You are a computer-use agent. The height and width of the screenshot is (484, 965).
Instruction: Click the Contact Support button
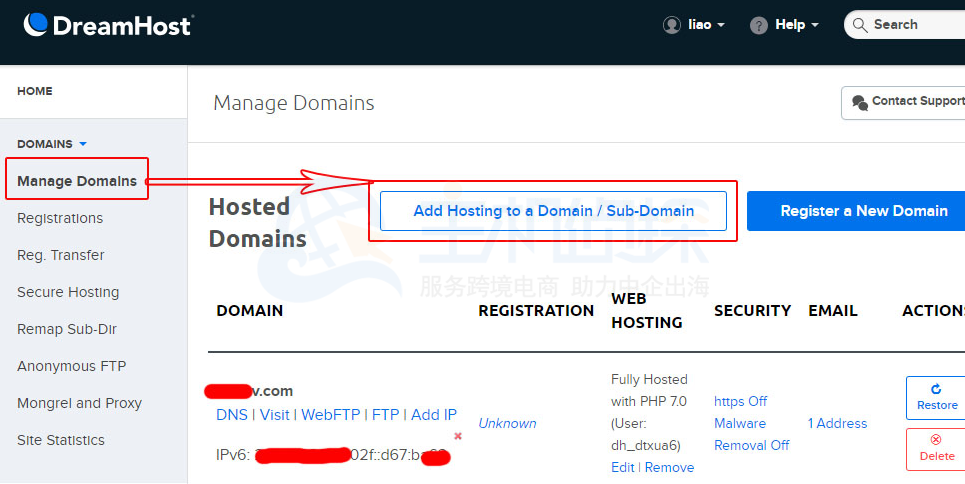903,103
